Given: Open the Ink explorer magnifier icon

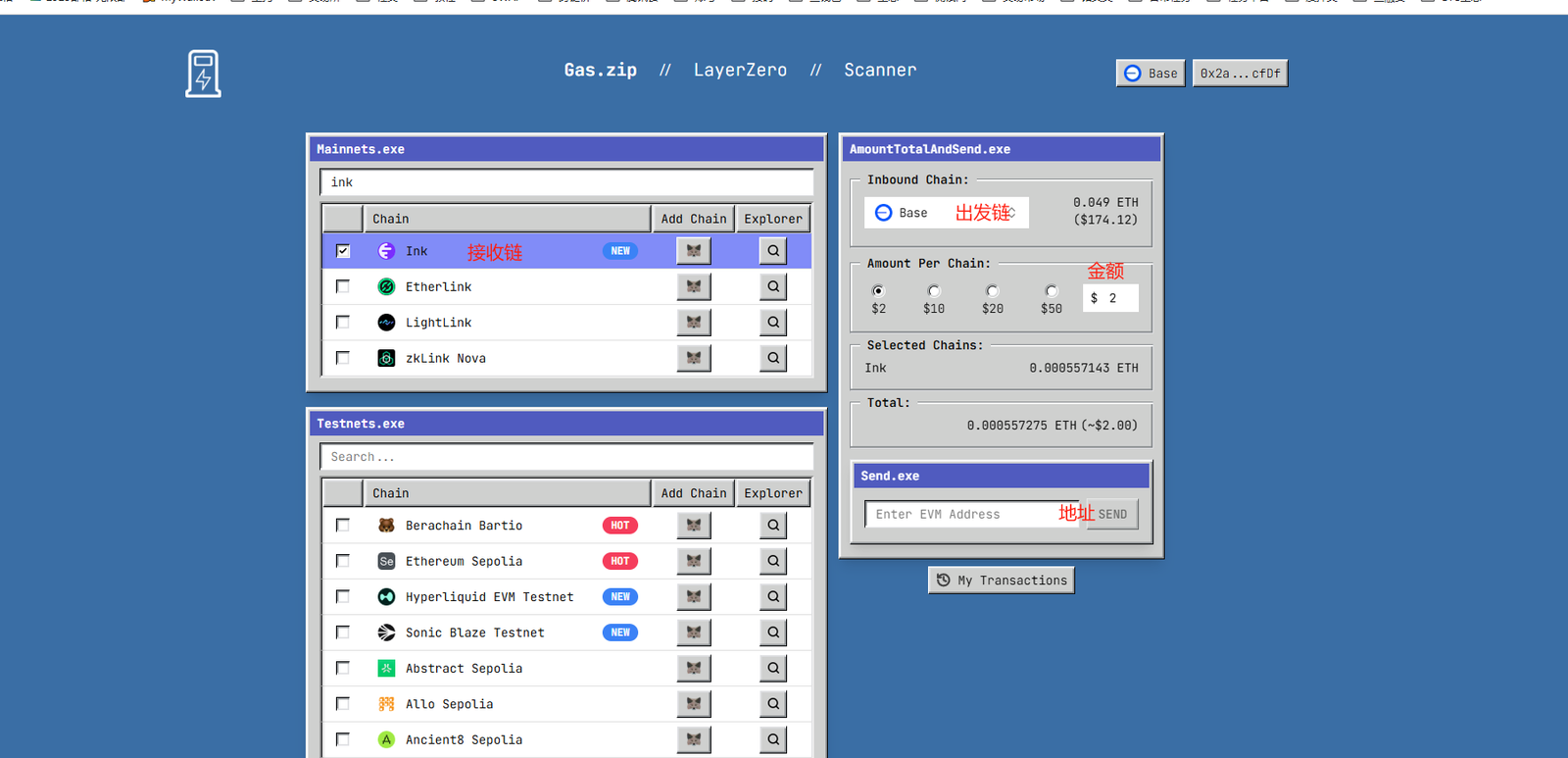Looking at the screenshot, I should 773,251.
